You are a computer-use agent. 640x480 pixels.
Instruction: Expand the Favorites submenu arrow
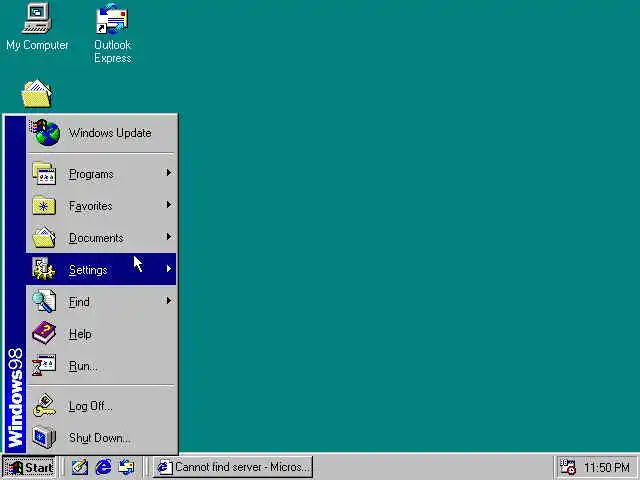(168, 204)
